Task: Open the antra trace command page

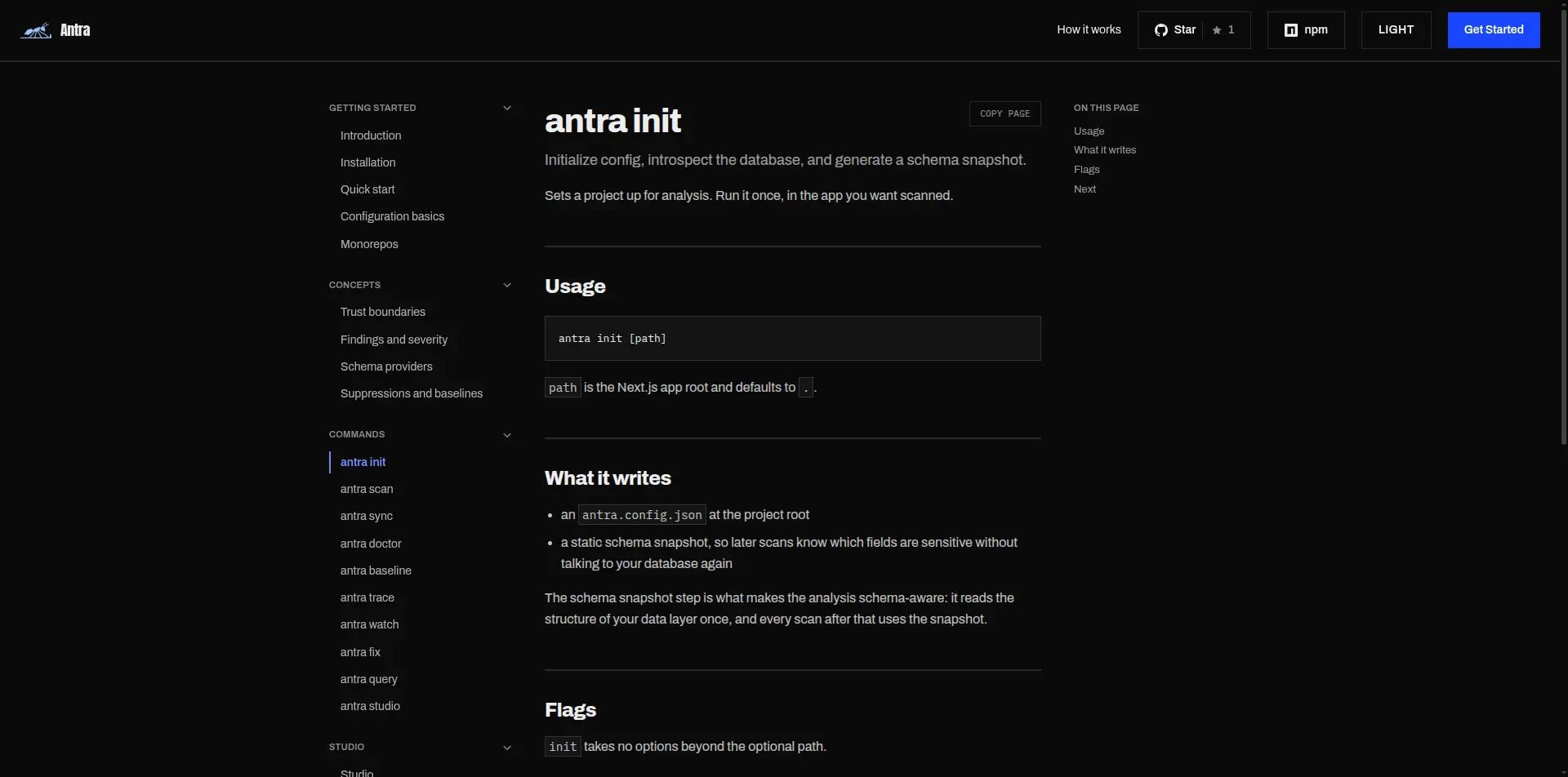Action: point(367,597)
